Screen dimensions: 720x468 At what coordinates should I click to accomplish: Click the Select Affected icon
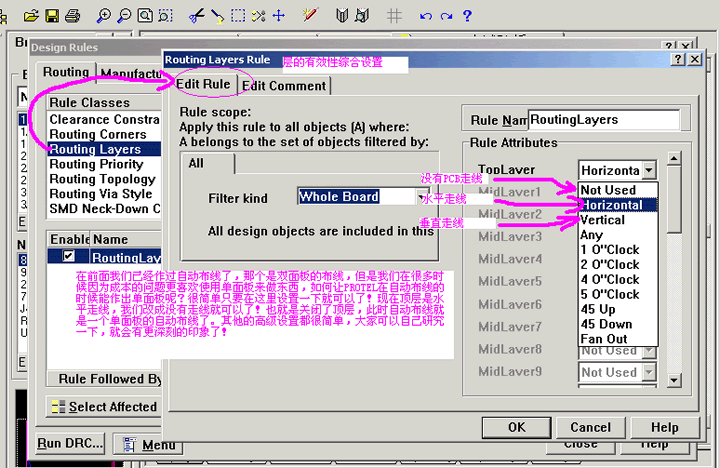coord(58,407)
